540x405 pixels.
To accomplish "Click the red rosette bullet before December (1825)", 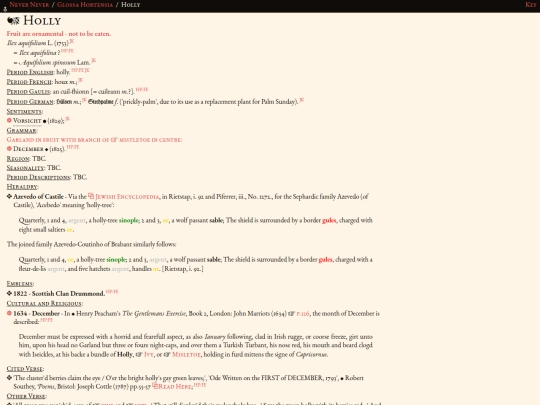I will tap(9, 149).
